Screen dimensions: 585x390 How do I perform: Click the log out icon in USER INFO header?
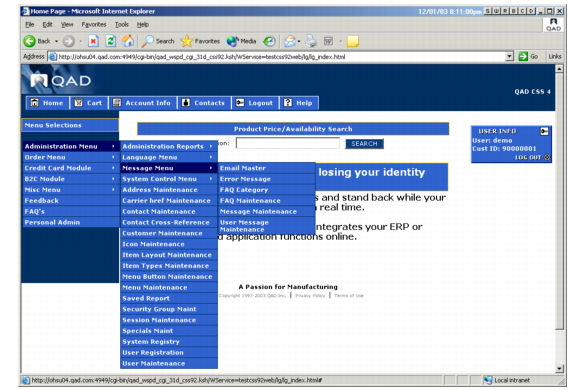coord(544,131)
